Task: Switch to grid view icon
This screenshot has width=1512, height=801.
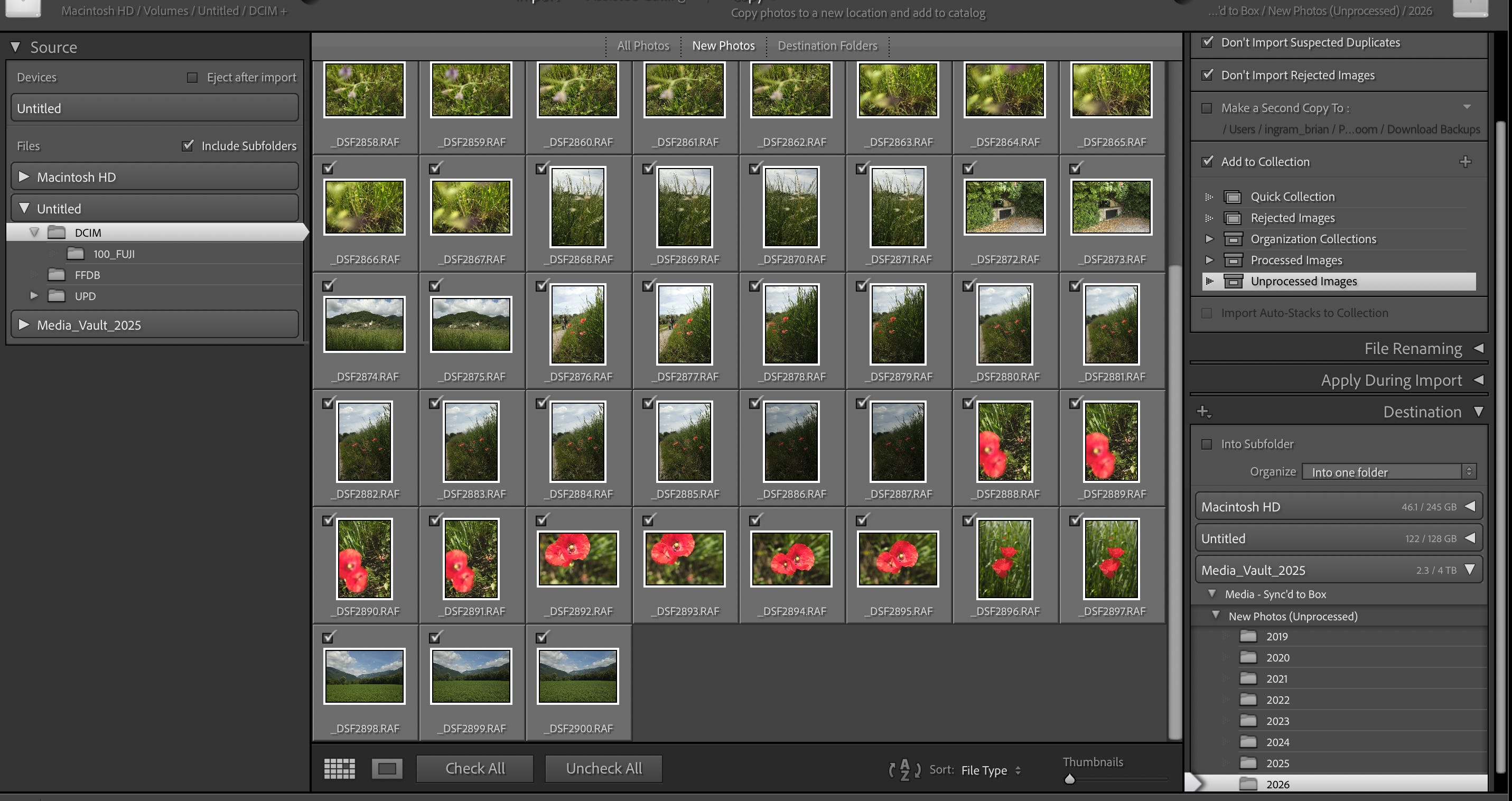Action: click(339, 768)
